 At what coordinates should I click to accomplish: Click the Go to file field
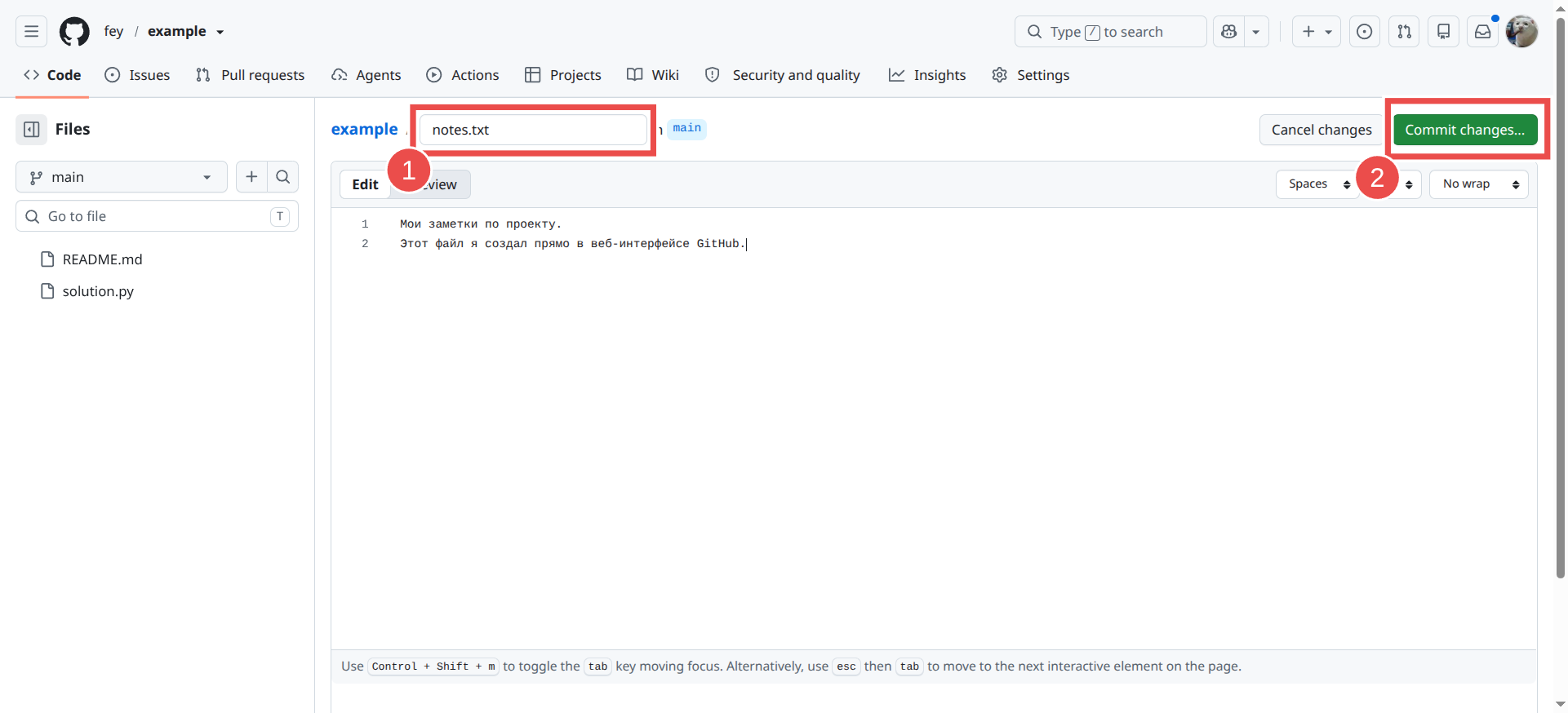coord(157,216)
